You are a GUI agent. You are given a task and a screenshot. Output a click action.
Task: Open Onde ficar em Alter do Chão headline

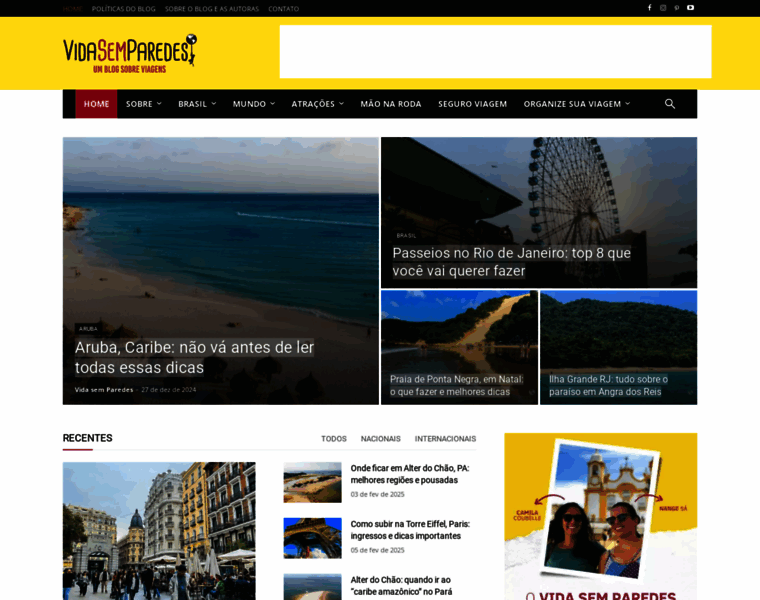[410, 474]
